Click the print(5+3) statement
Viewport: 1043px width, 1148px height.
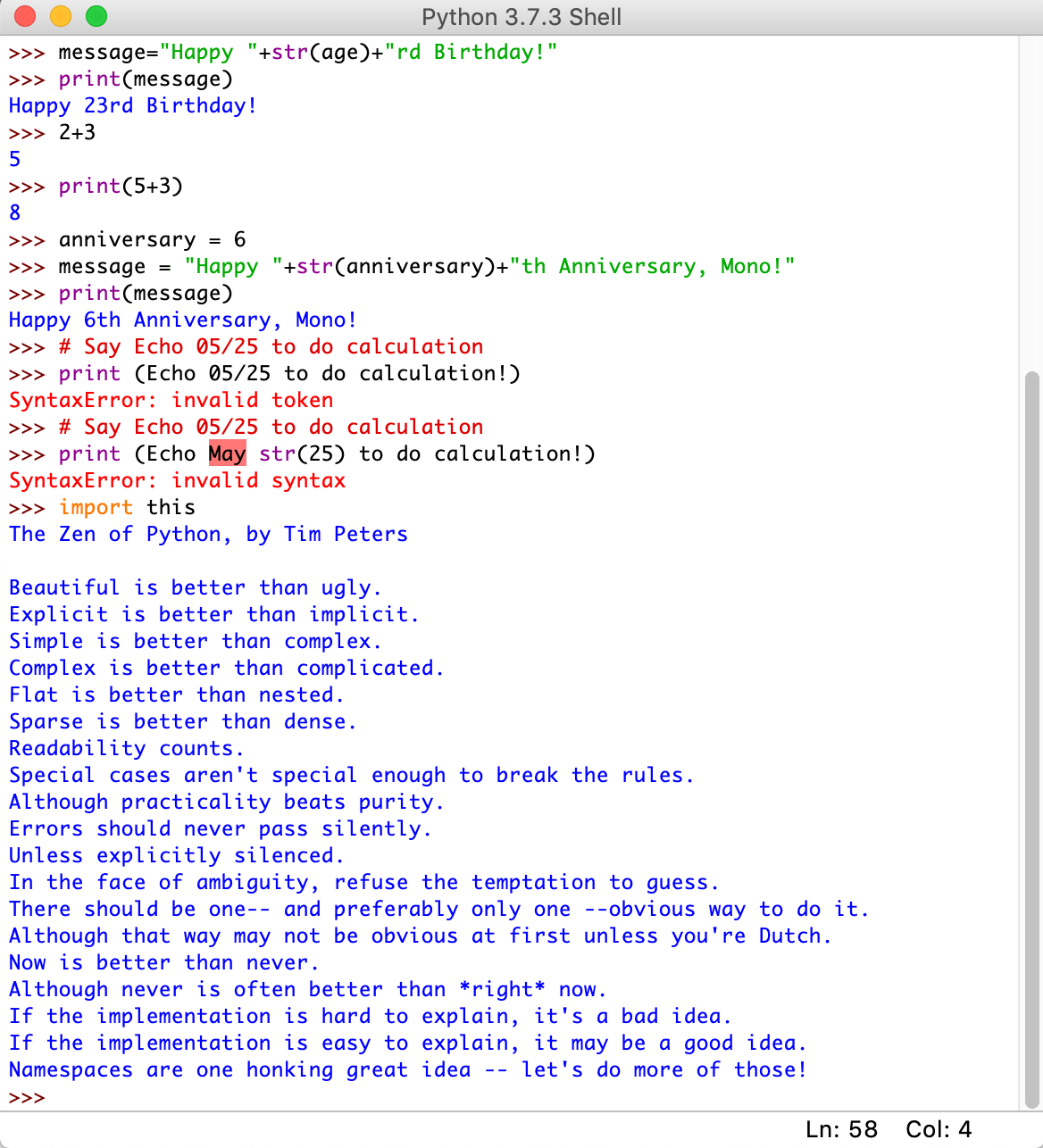[x=121, y=186]
